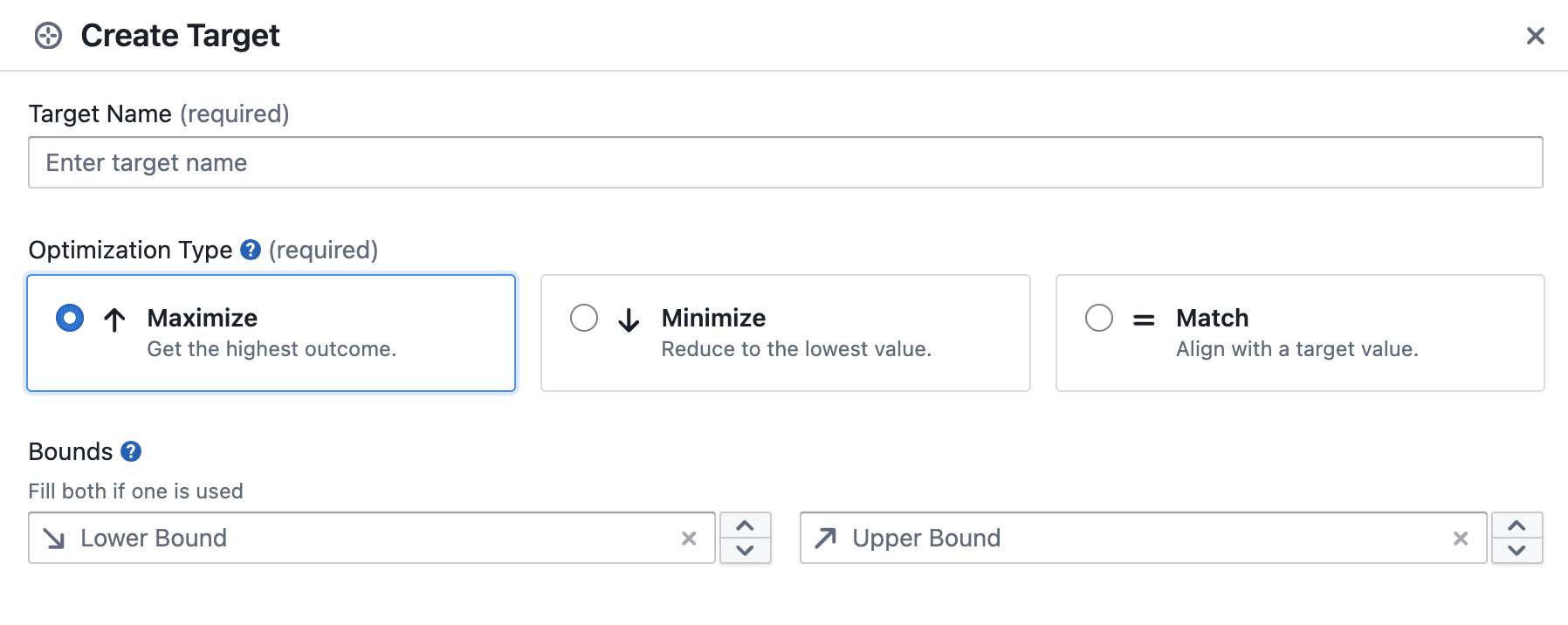
Task: Click the diagonal arrow icon inside Upper Bound field
Action: 824,539
